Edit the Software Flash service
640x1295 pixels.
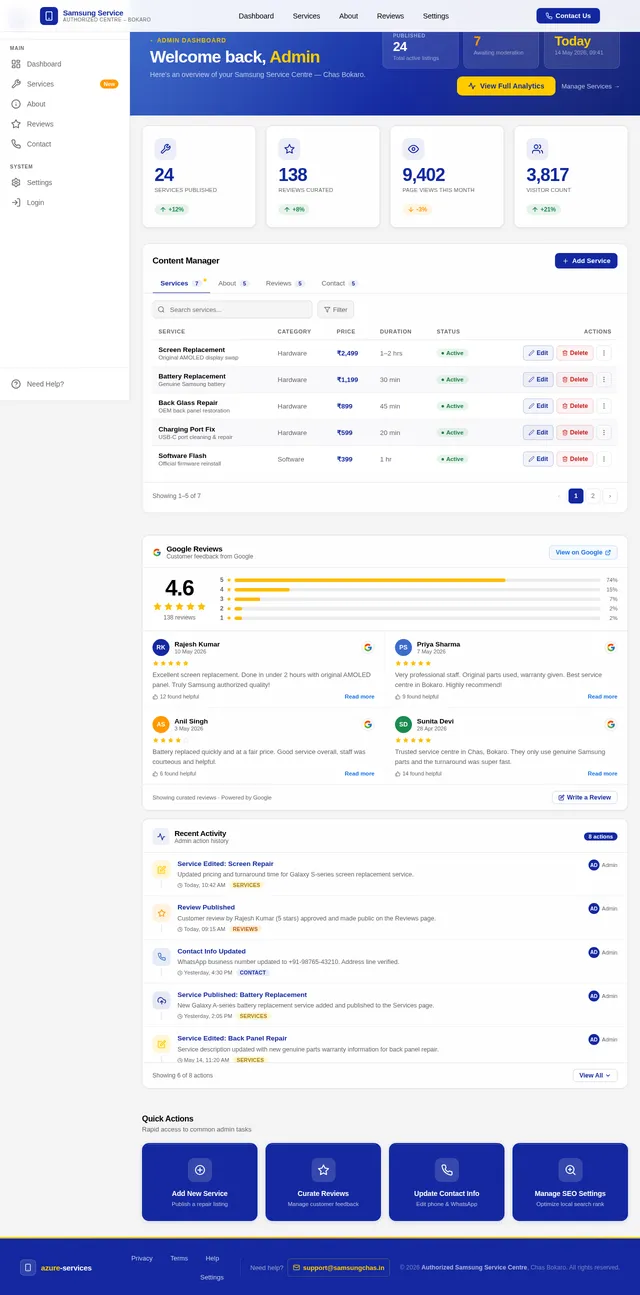click(x=538, y=459)
